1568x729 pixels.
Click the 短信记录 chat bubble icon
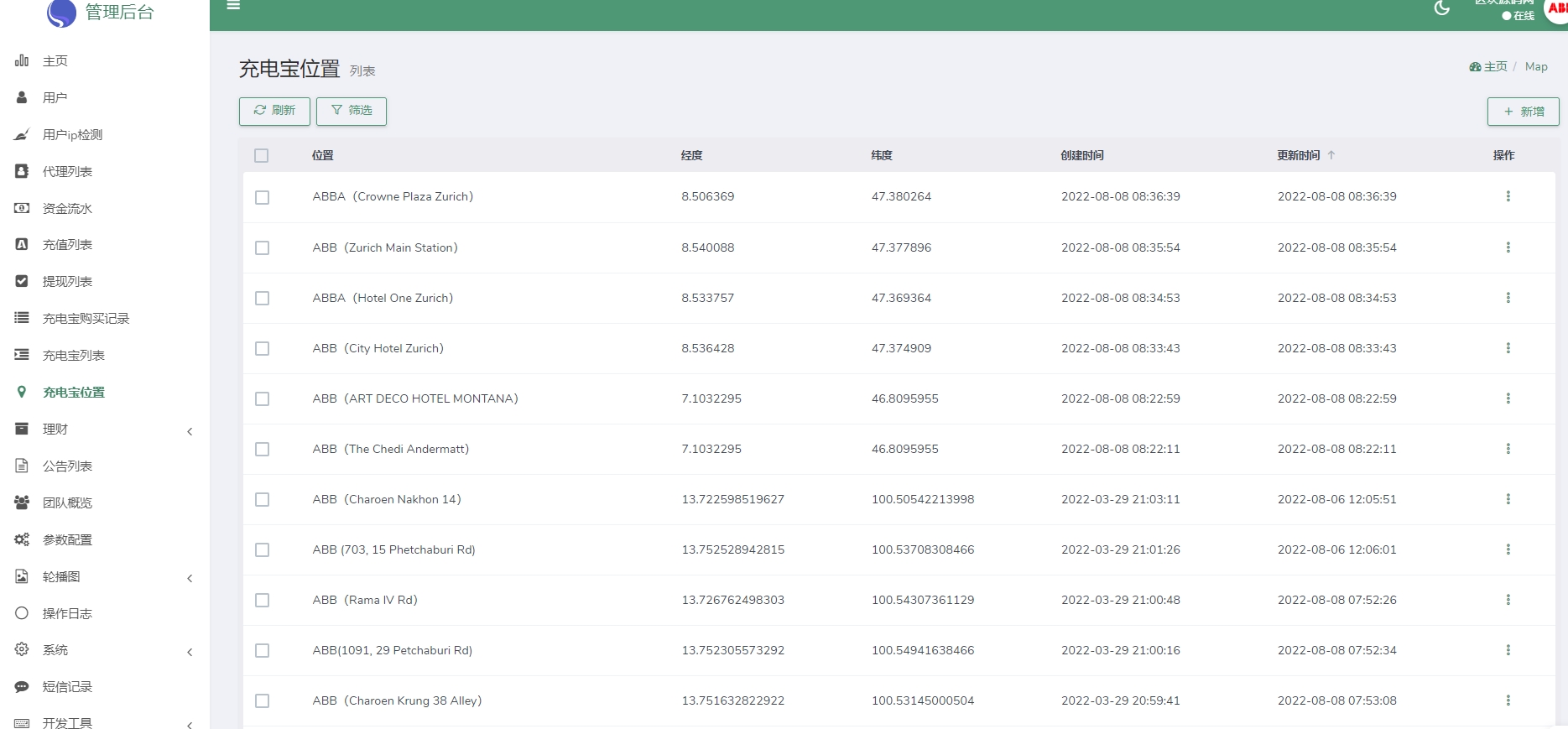tap(22, 687)
